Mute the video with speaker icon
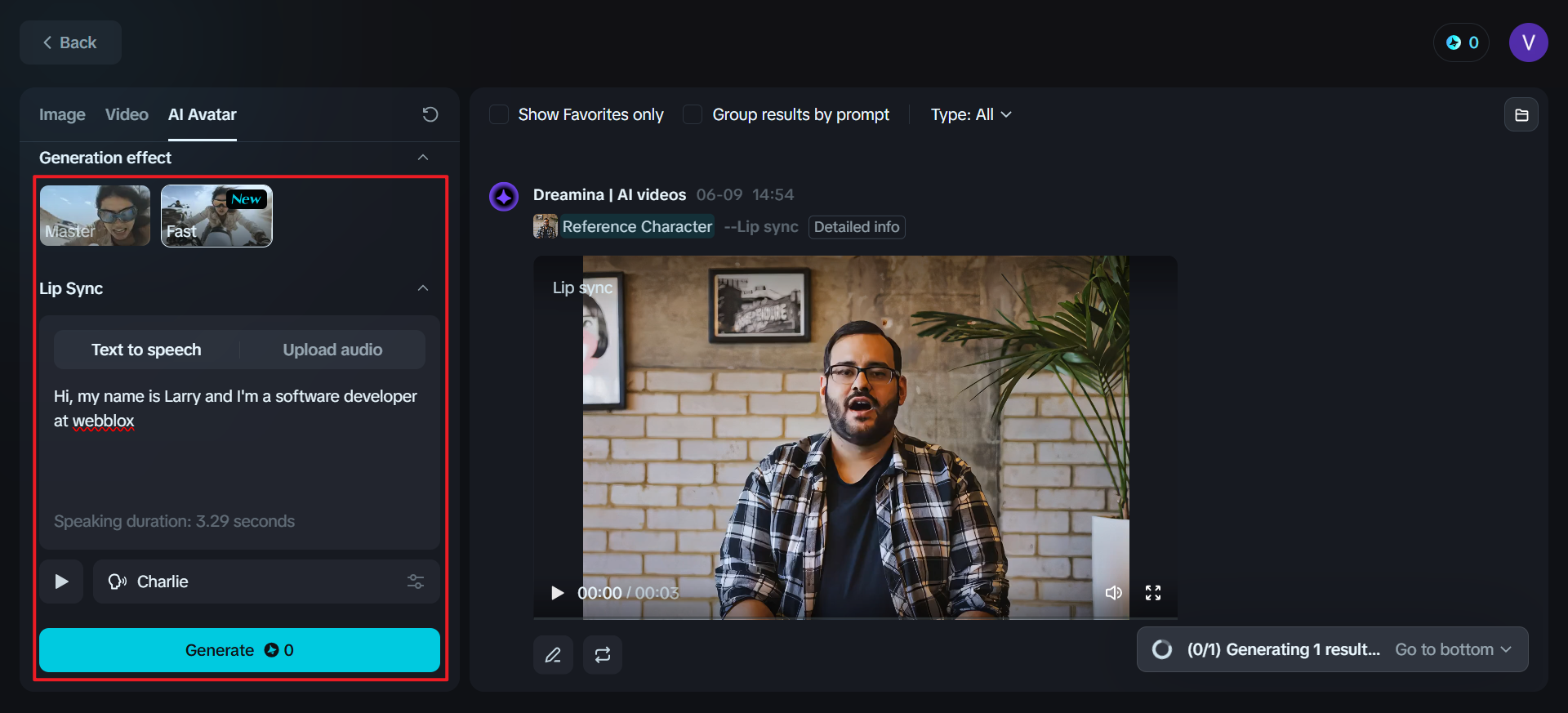 (x=1113, y=593)
